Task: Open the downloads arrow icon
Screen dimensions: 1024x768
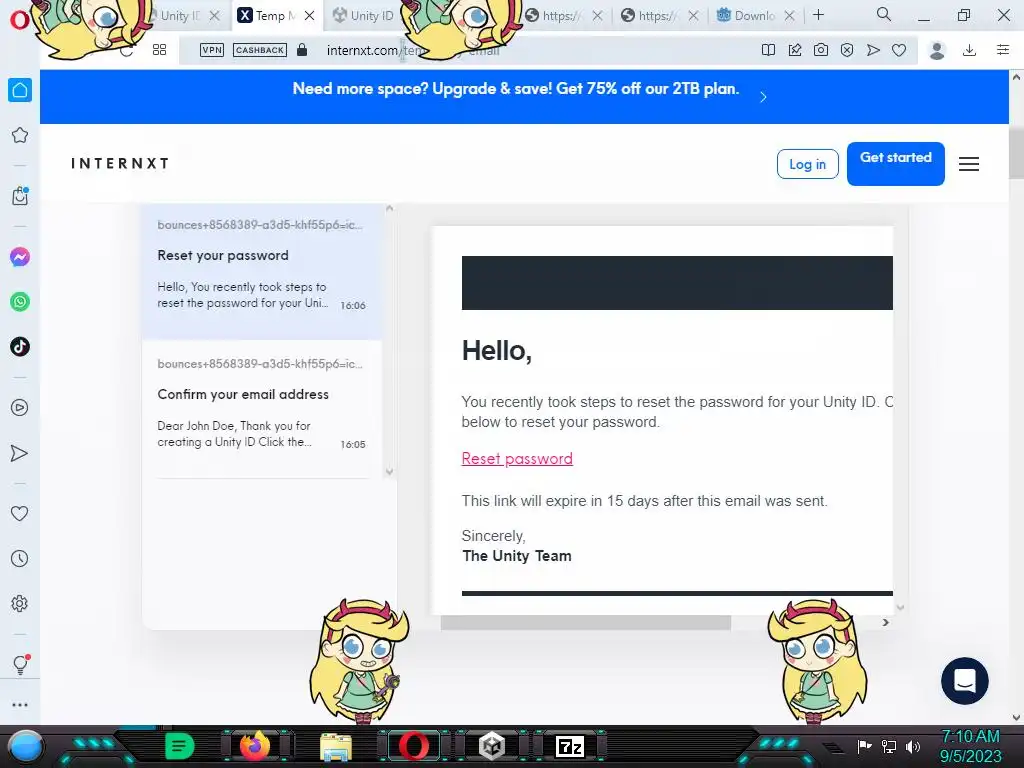Action: pos(970,50)
